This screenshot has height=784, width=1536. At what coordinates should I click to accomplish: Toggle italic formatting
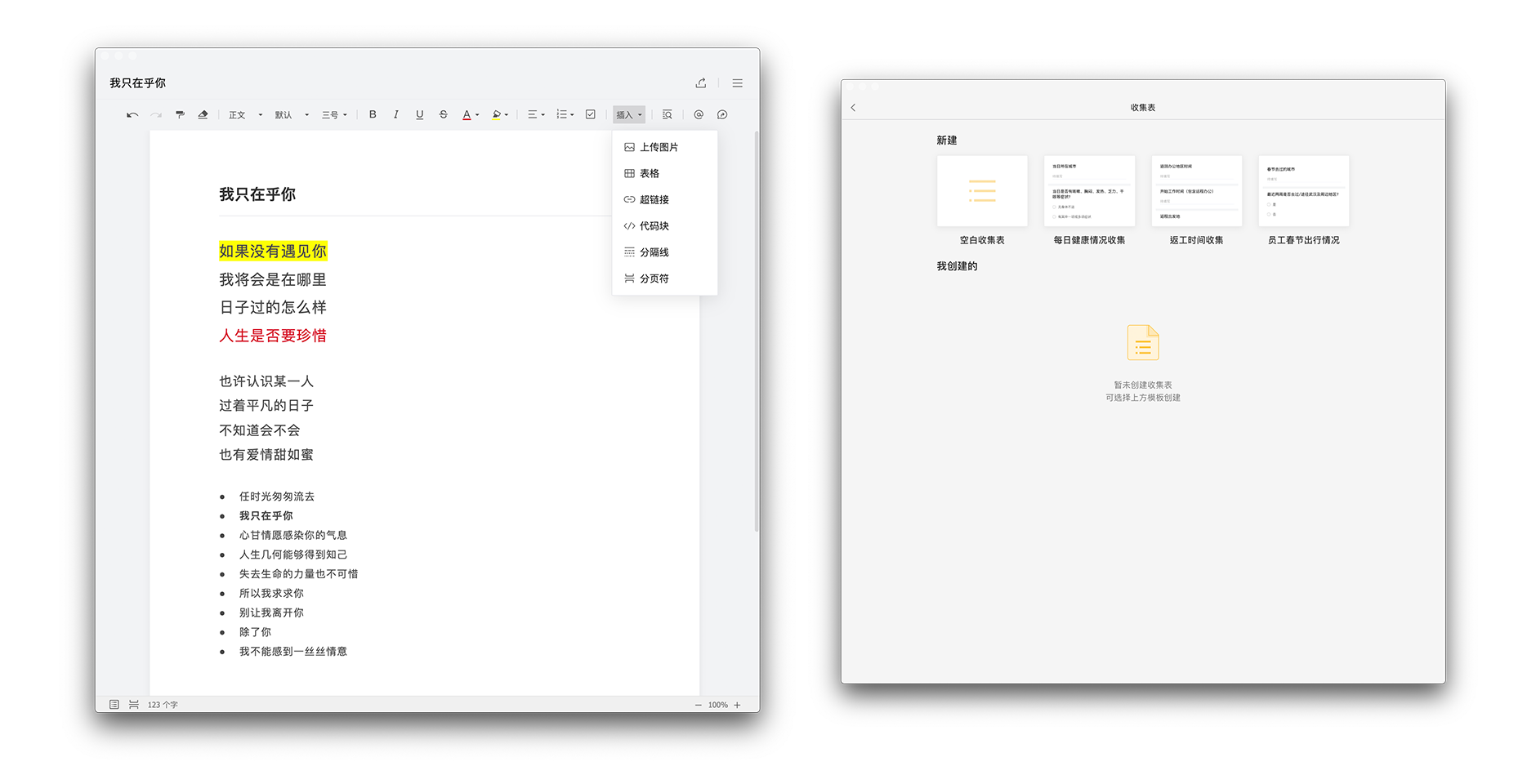tap(396, 115)
